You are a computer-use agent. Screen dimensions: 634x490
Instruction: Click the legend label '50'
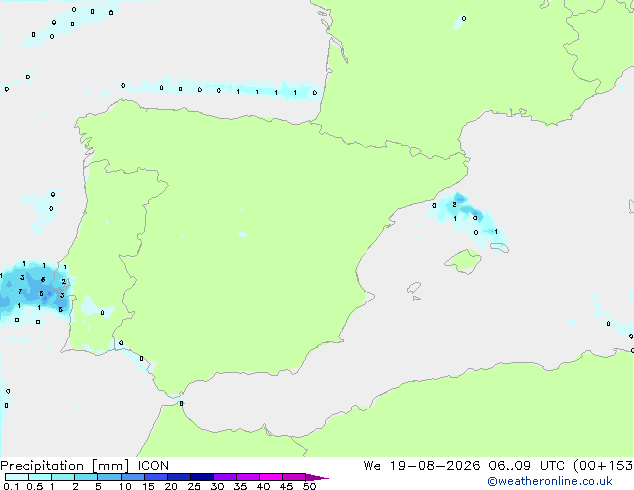[x=310, y=486]
